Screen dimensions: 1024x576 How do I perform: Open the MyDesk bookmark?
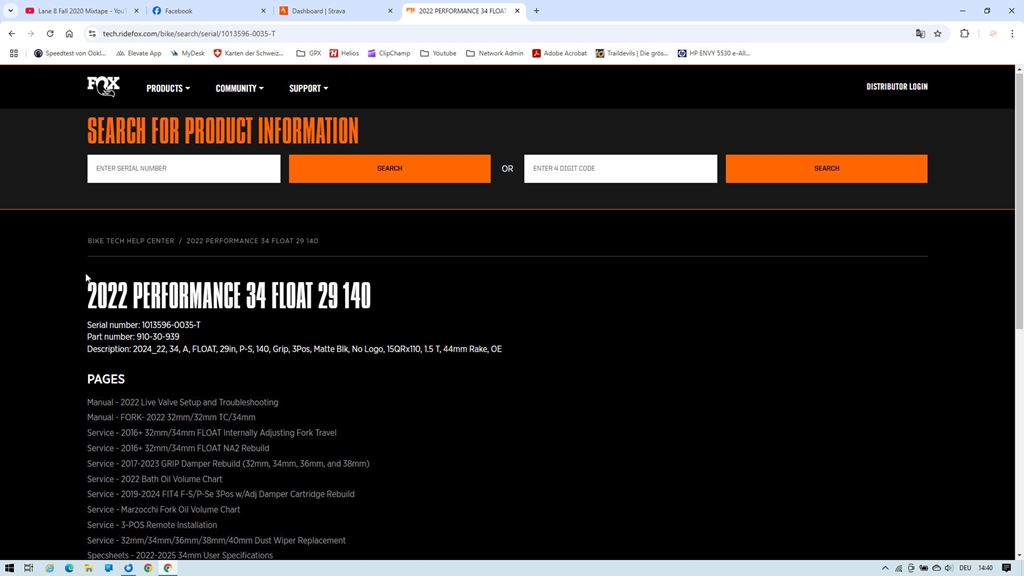point(187,53)
